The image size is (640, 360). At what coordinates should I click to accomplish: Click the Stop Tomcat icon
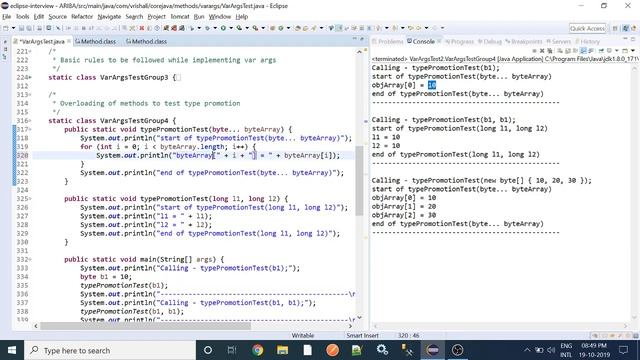click(174, 28)
